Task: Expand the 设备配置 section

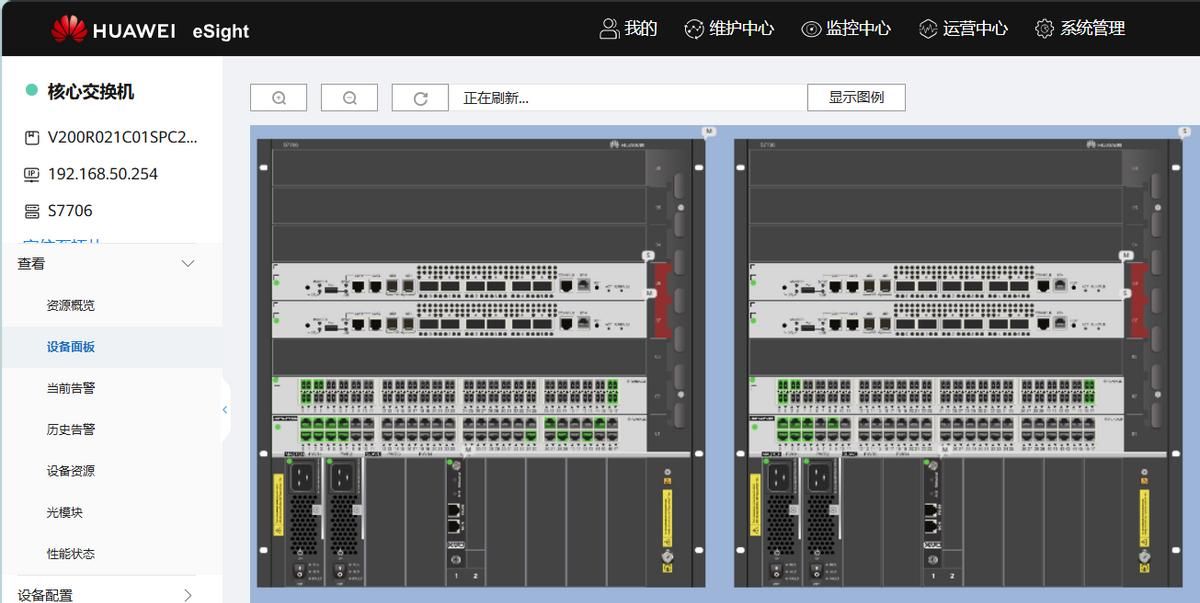Action: tap(187, 595)
